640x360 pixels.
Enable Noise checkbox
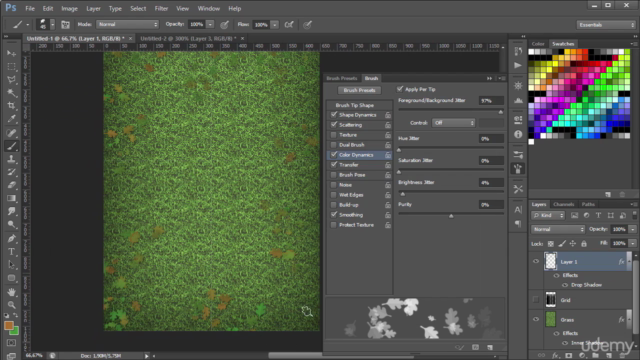(334, 185)
